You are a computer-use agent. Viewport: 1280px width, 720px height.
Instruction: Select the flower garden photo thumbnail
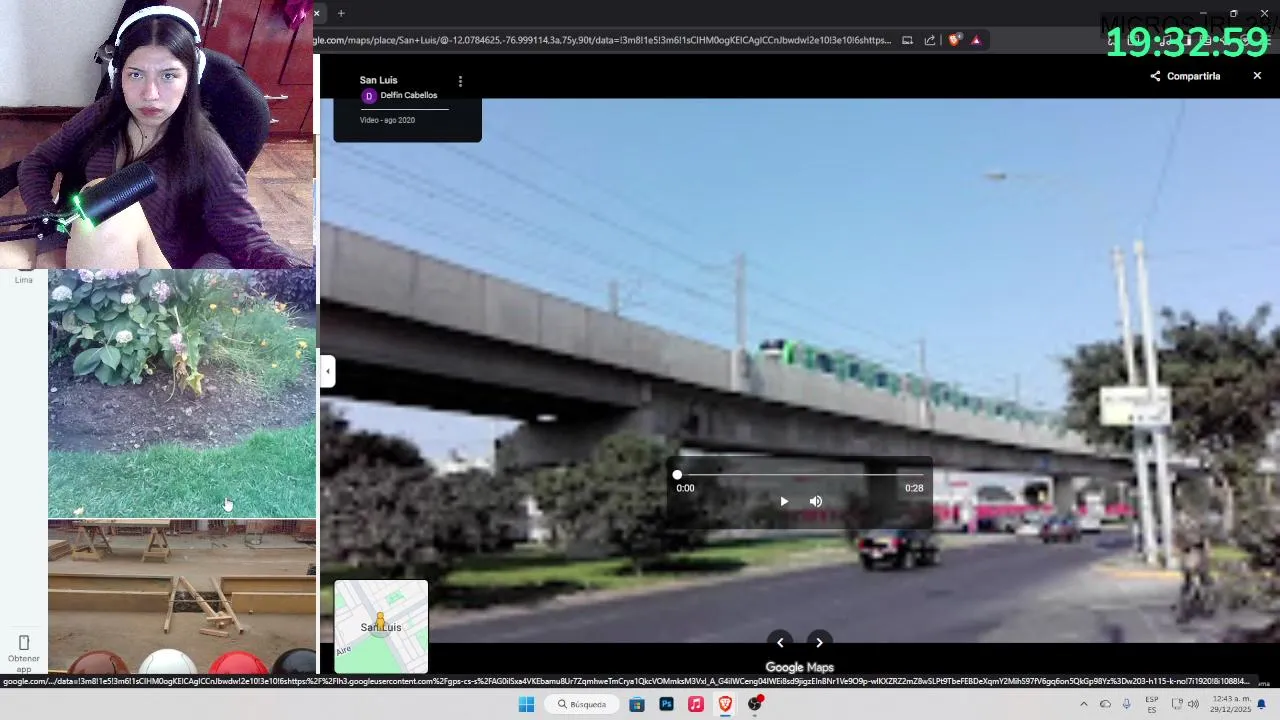tap(182, 393)
